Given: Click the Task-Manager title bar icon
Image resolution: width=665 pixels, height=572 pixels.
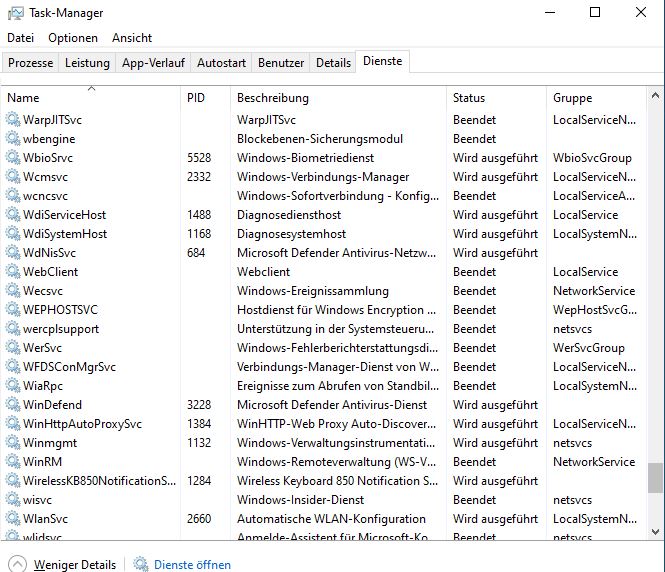Looking at the screenshot, I should 15,13.
